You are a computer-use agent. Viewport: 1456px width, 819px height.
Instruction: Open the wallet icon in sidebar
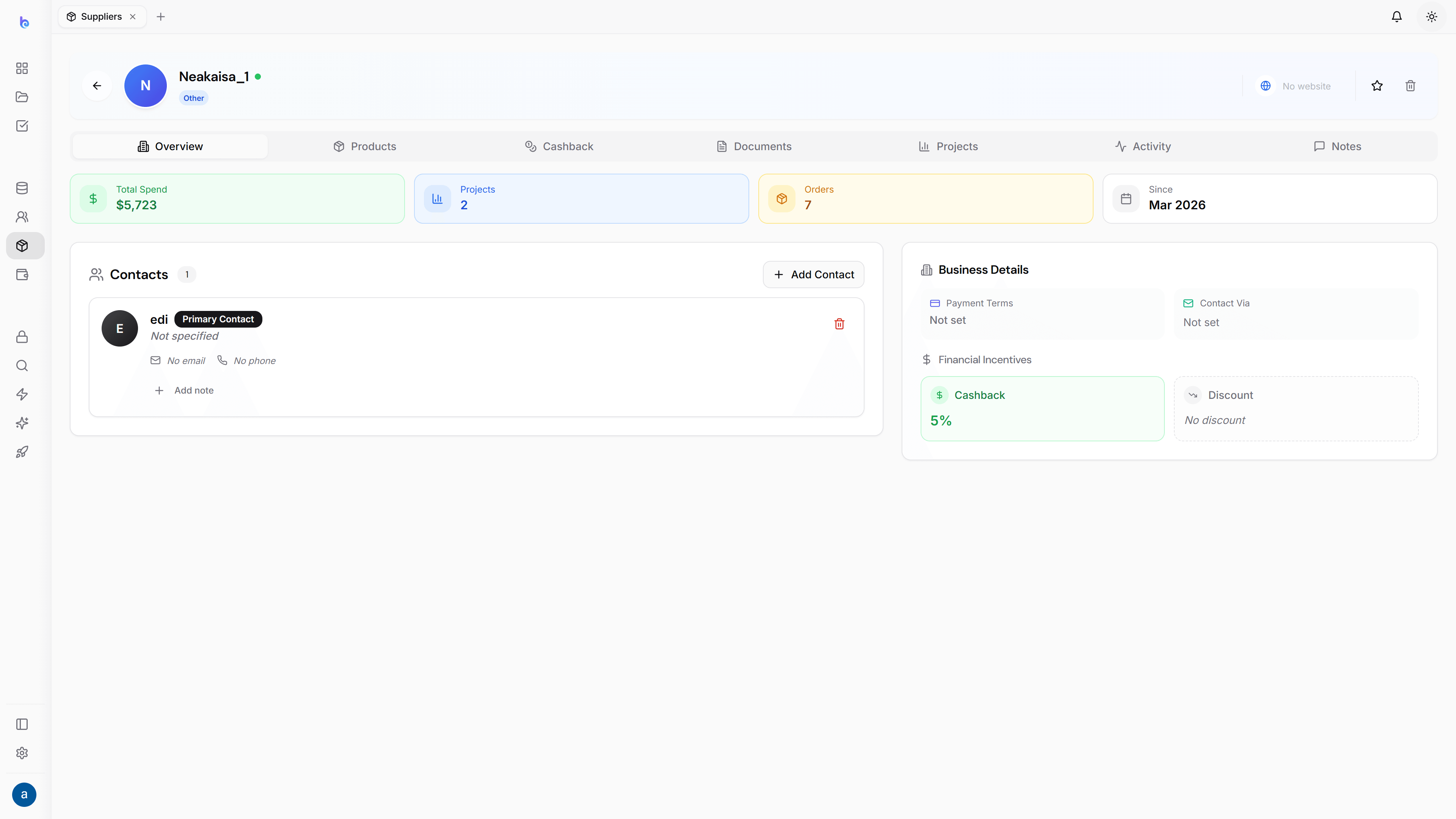tap(22, 275)
